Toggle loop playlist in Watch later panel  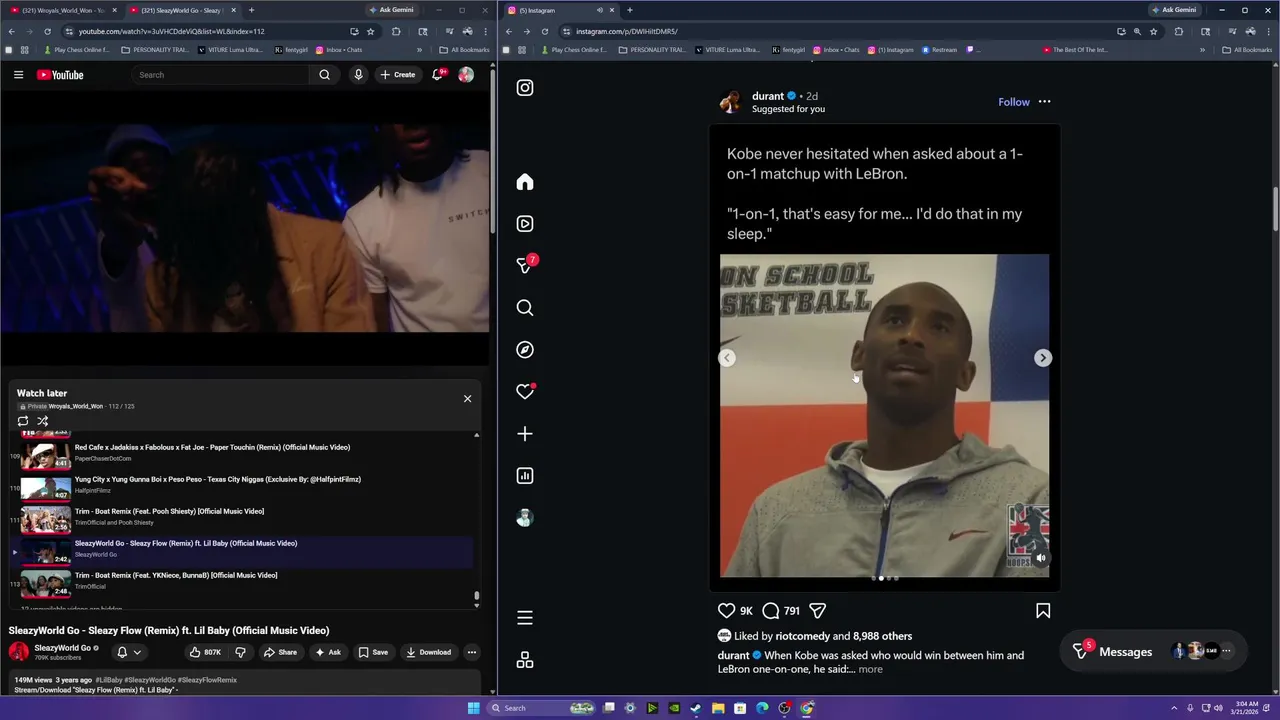(x=23, y=421)
